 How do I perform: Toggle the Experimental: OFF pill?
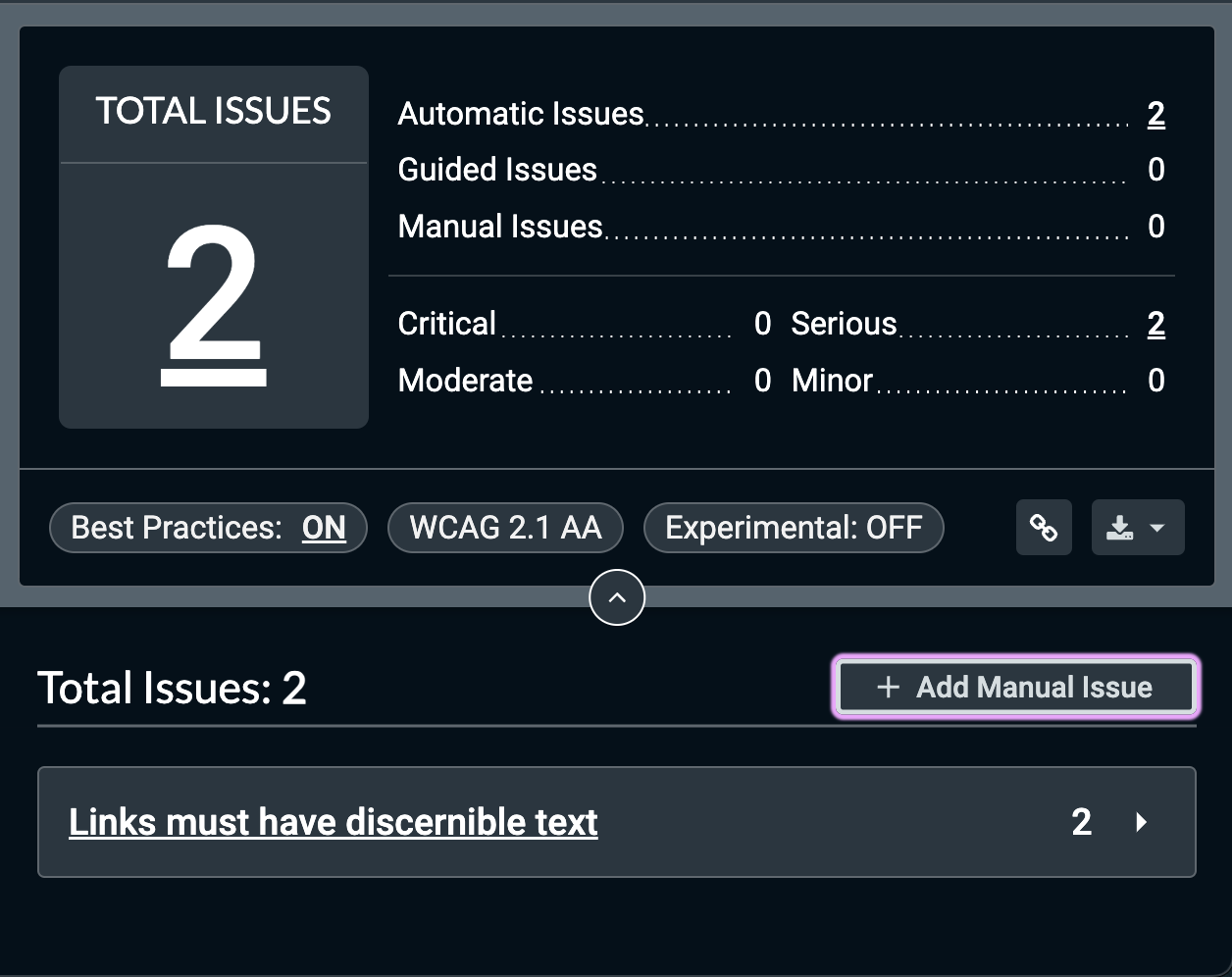[x=794, y=528]
